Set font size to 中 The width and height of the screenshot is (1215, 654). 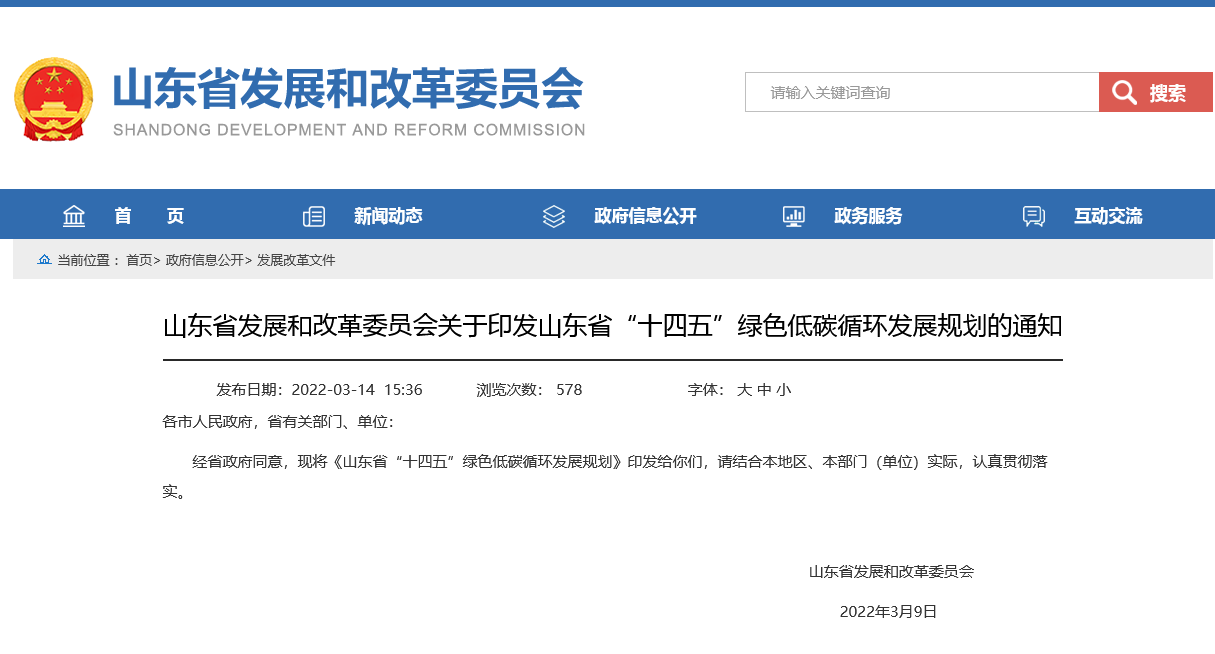[764, 390]
